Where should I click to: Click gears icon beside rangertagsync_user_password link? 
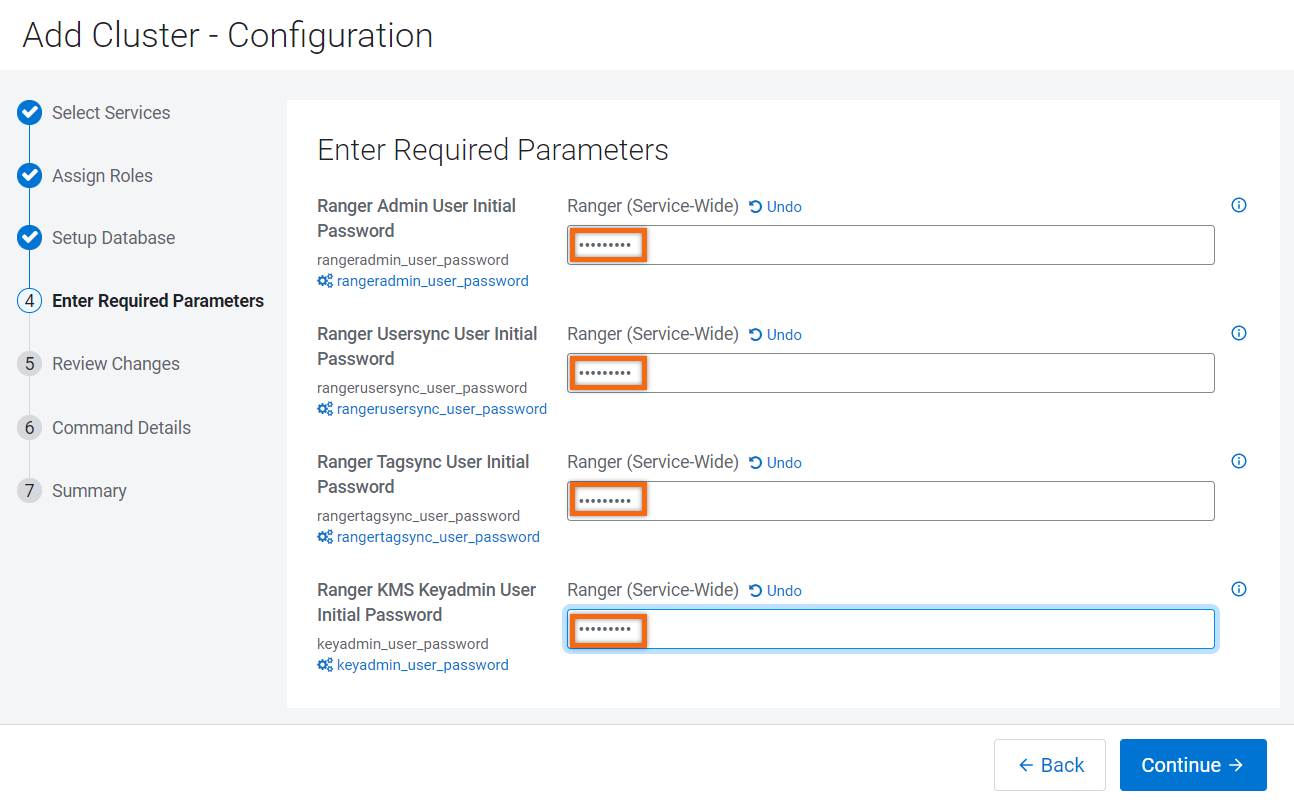(x=325, y=537)
